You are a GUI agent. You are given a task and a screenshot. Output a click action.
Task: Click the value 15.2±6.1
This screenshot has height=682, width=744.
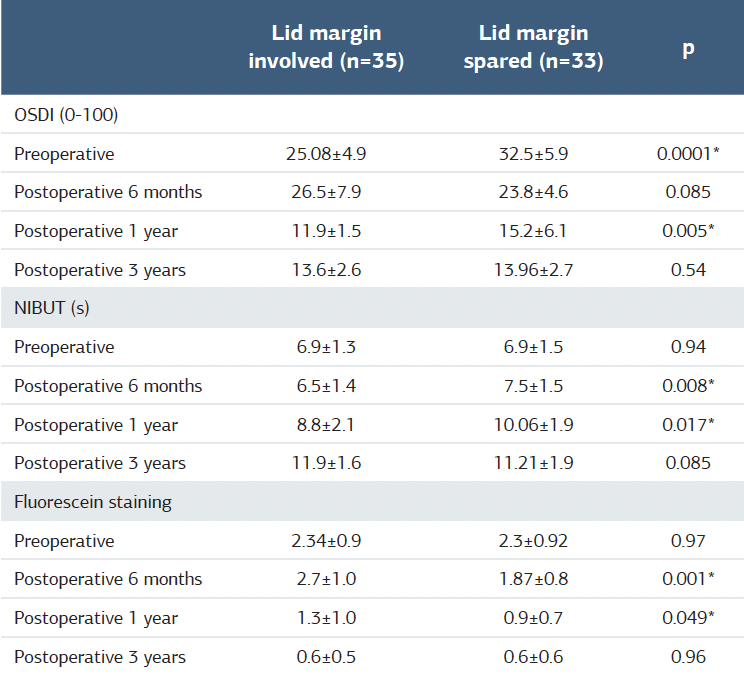[x=533, y=231]
